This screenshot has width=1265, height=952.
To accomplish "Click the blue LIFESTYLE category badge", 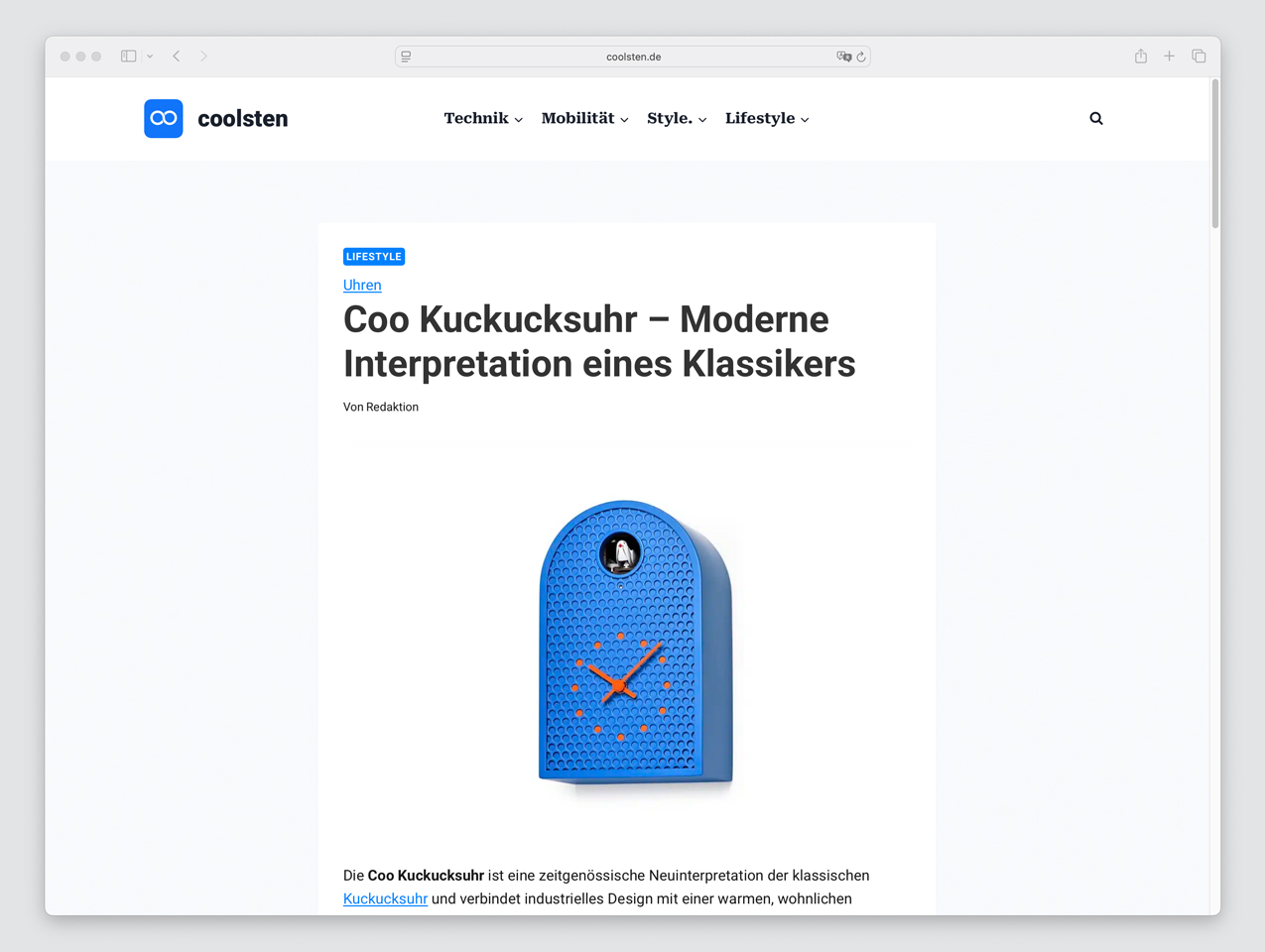I will coord(374,257).
